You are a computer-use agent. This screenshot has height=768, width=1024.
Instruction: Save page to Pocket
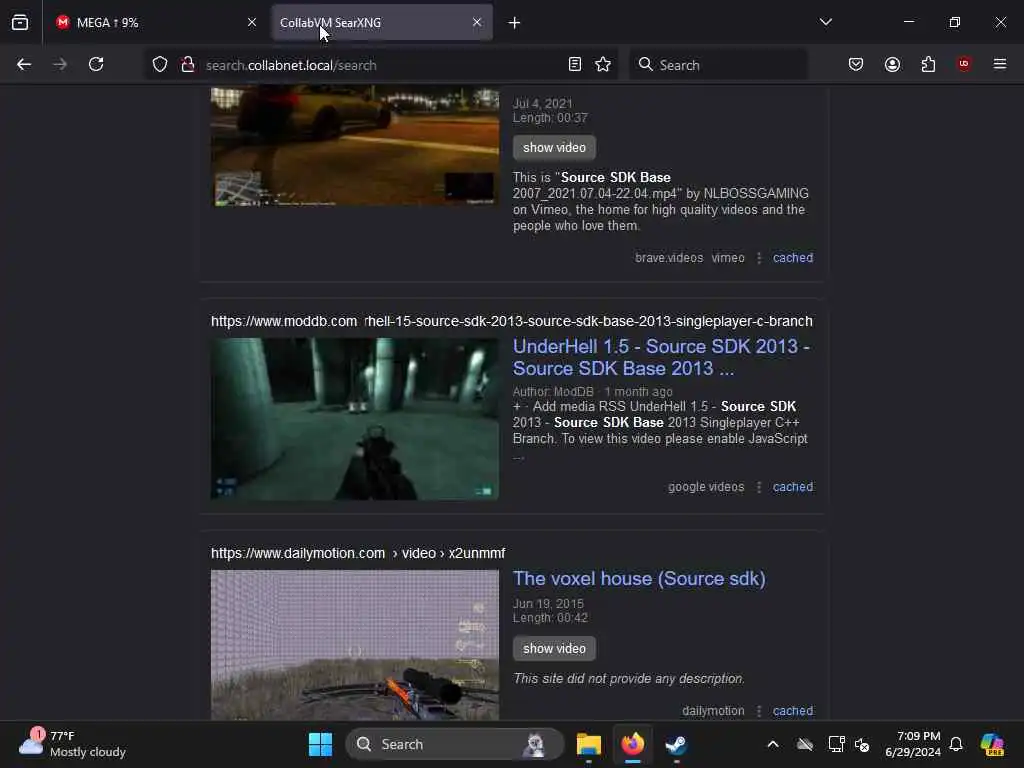click(x=856, y=64)
